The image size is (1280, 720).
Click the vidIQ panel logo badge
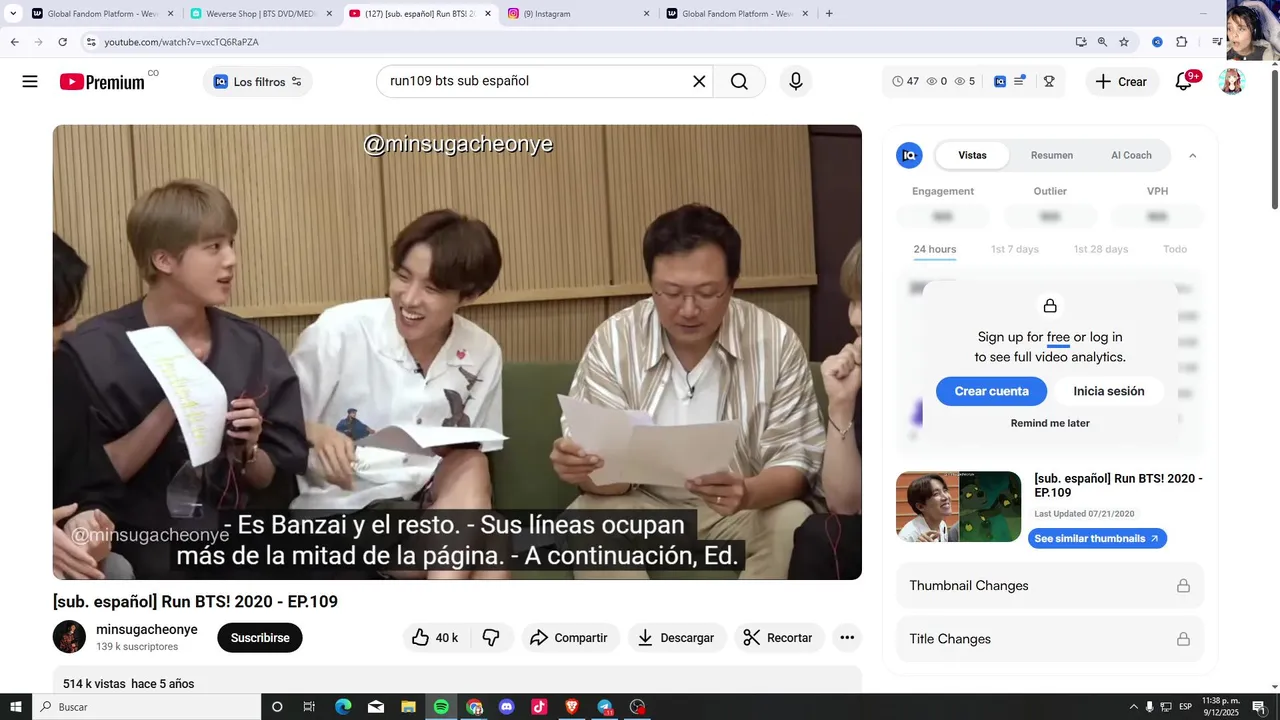coord(909,155)
